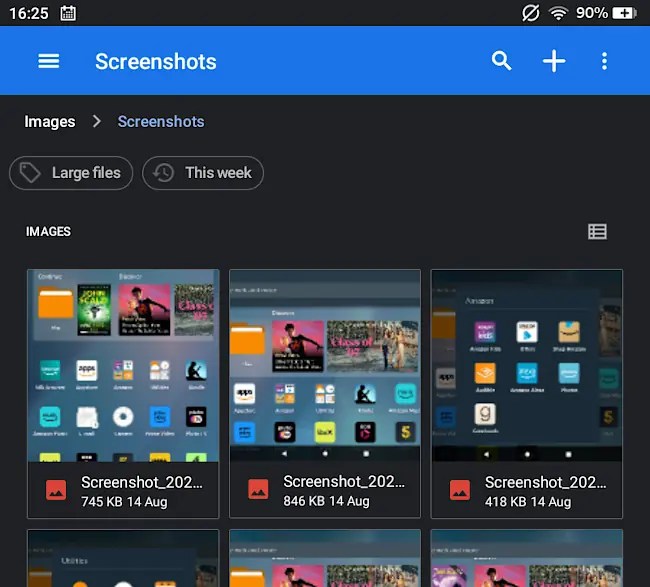Tap the Wi-Fi status icon
Screen dimensions: 650x587
click(558, 13)
